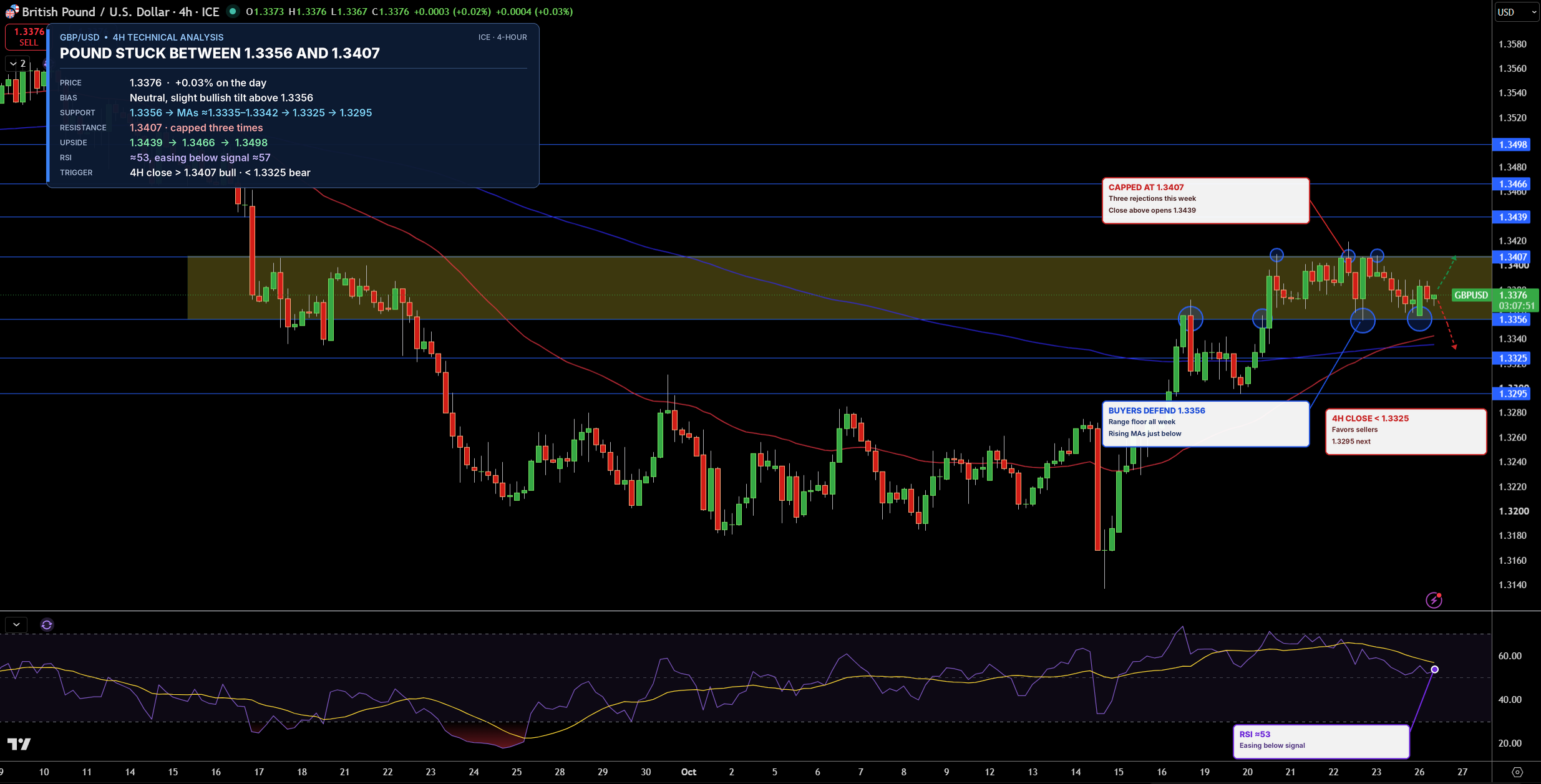Click the purple RSI endpoint marker dot
The image size is (1541, 784).
click(x=1434, y=669)
